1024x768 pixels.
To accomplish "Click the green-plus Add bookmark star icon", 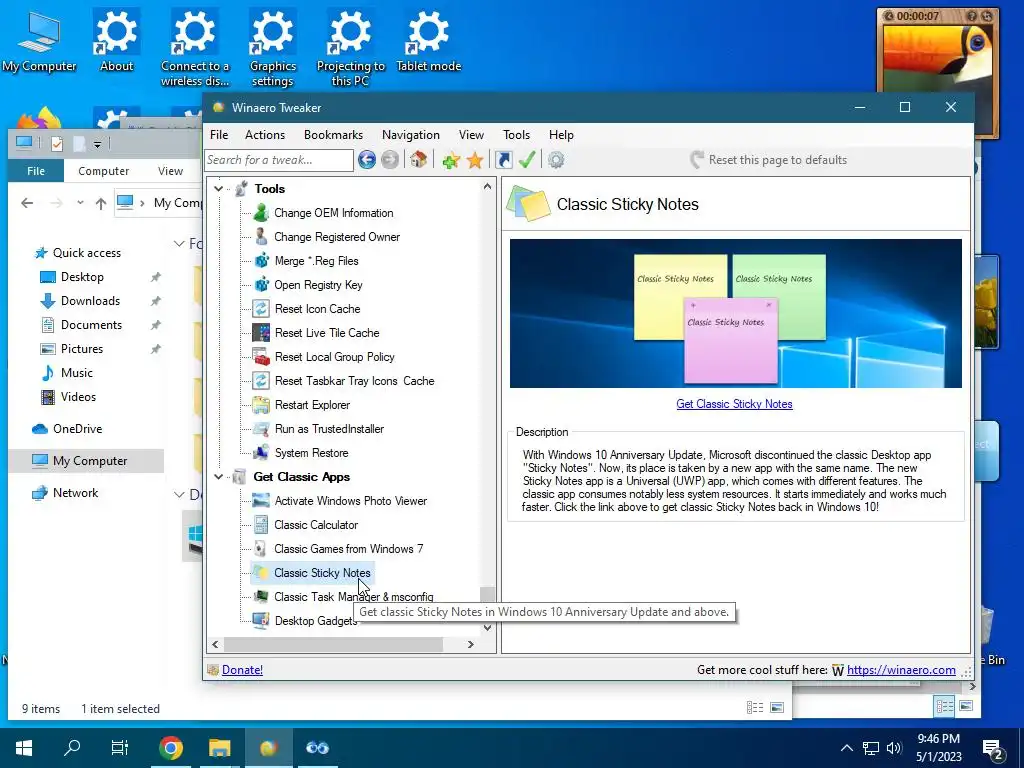I will pos(451,160).
